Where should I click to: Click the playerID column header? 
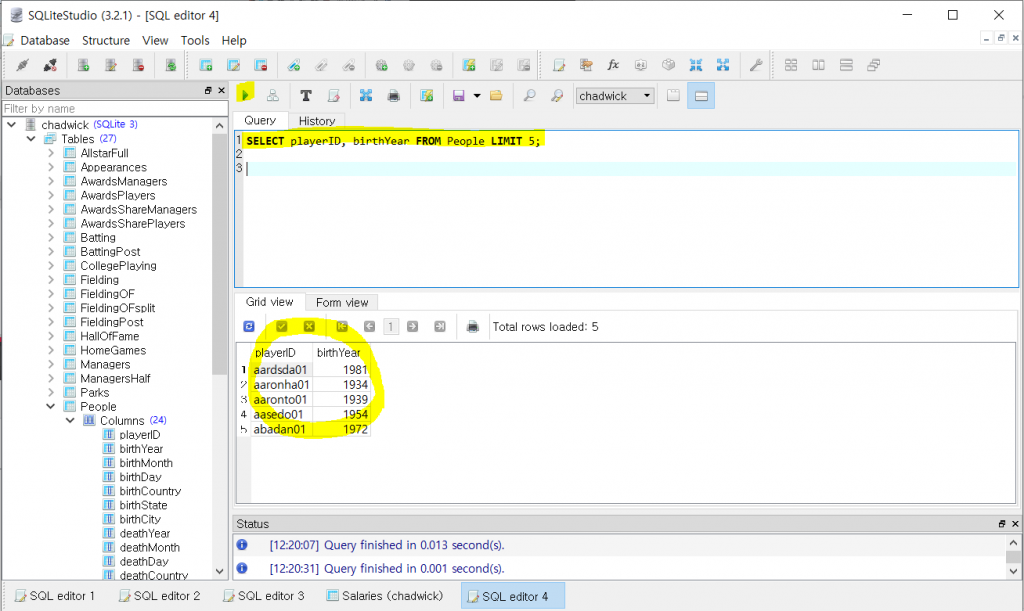click(x=276, y=352)
